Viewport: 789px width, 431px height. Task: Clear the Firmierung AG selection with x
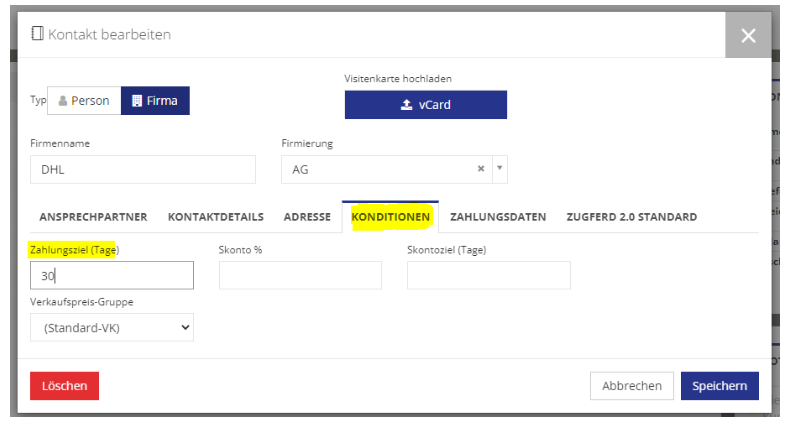[481, 168]
